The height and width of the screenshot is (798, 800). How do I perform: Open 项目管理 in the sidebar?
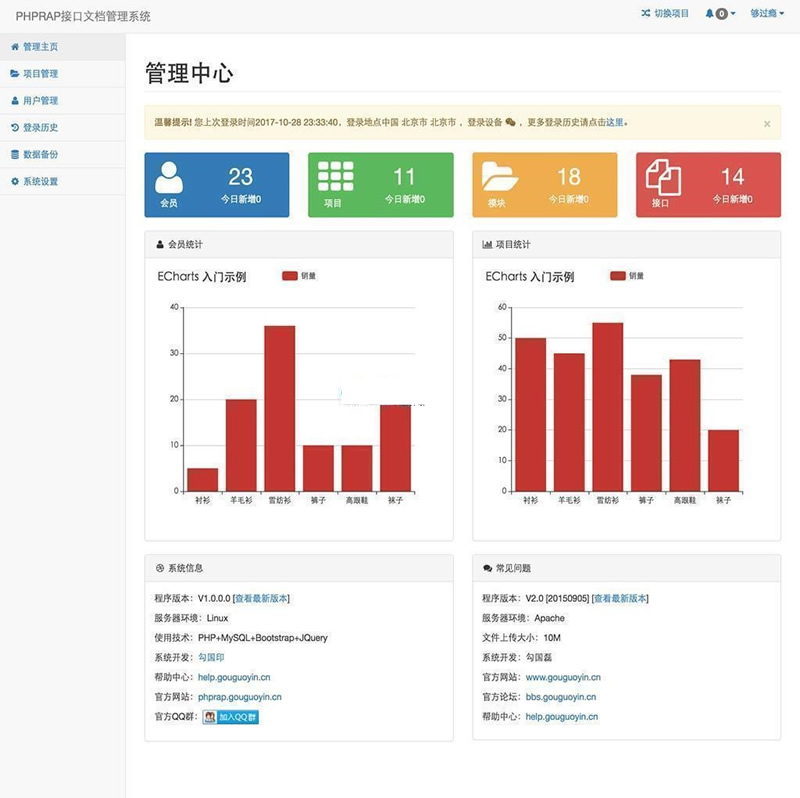click(x=40, y=74)
